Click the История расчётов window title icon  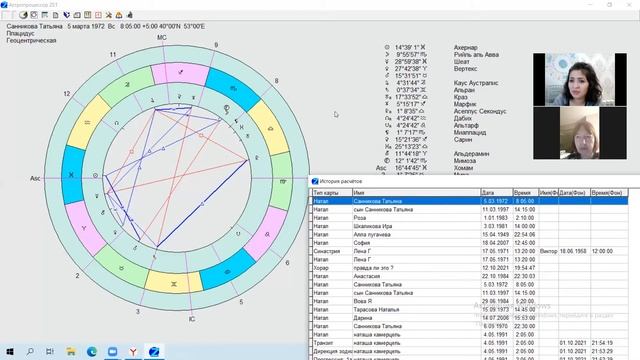[315, 181]
